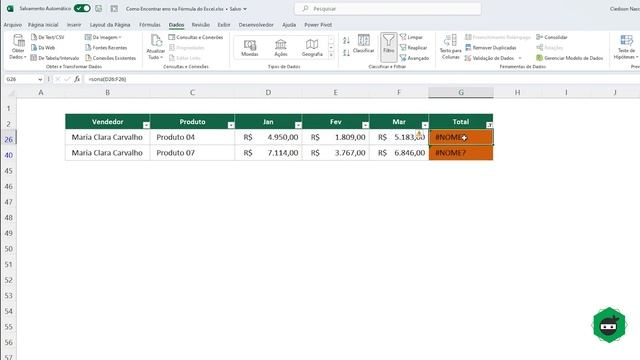This screenshot has width=640, height=360.
Task: Open Gerenciar Modelo de Dados
Action: pyautogui.click(x=570, y=58)
